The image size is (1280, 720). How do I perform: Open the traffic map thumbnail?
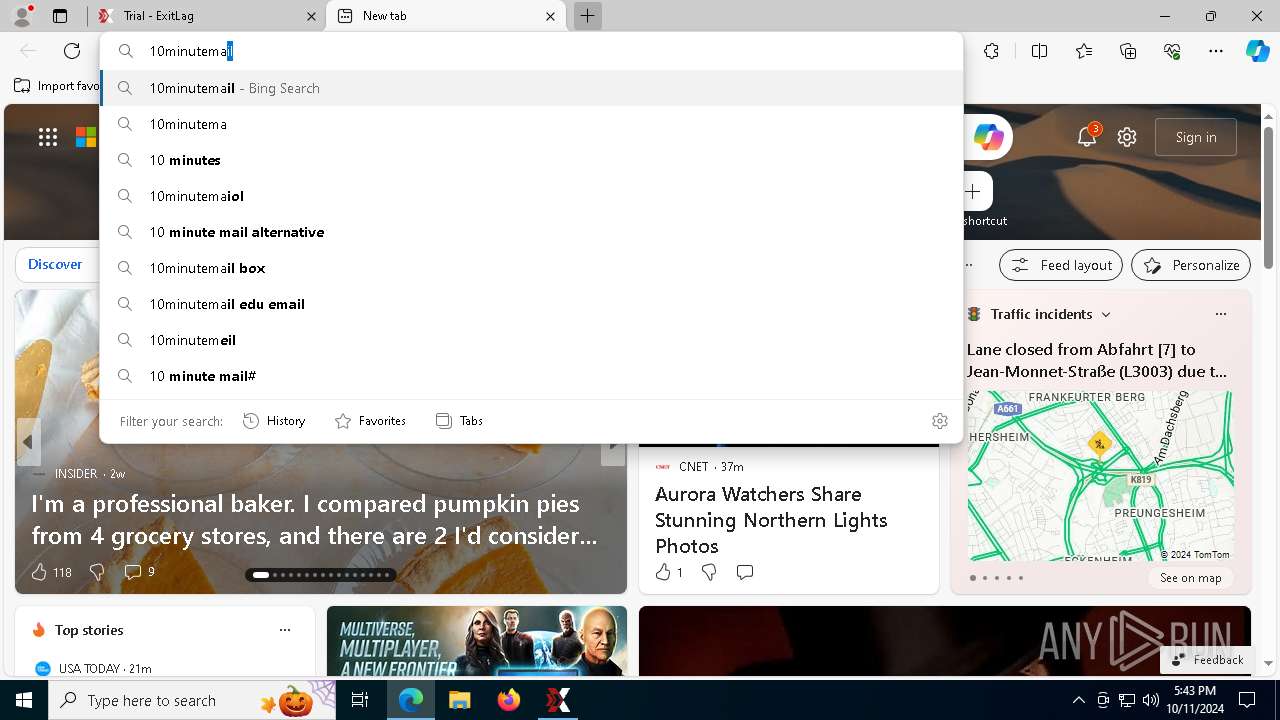click(x=1100, y=475)
